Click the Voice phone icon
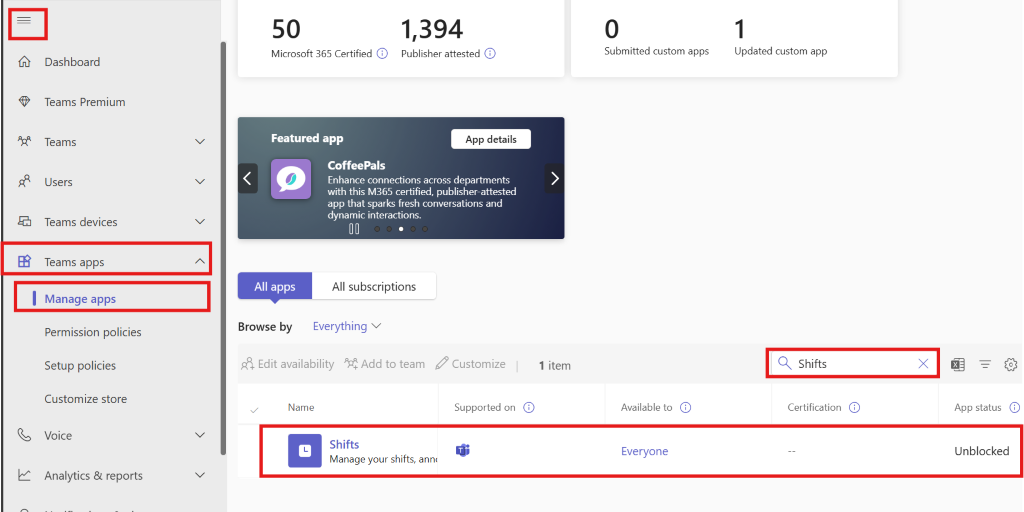 24,435
